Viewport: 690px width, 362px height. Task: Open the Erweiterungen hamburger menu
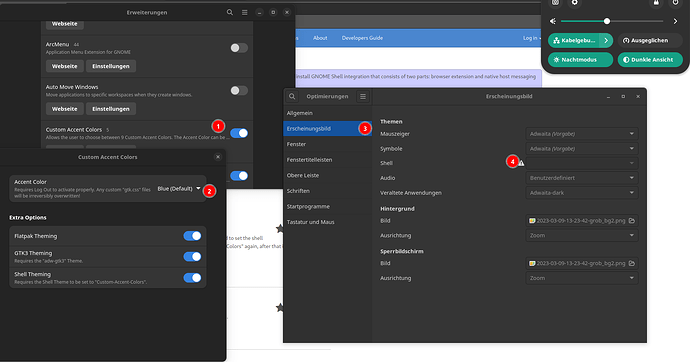tap(245, 12)
